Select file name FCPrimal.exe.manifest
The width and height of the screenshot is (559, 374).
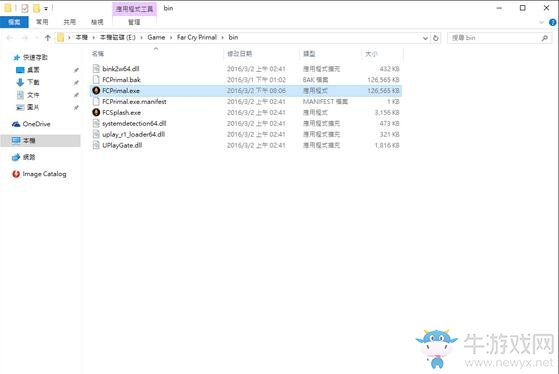(134, 102)
